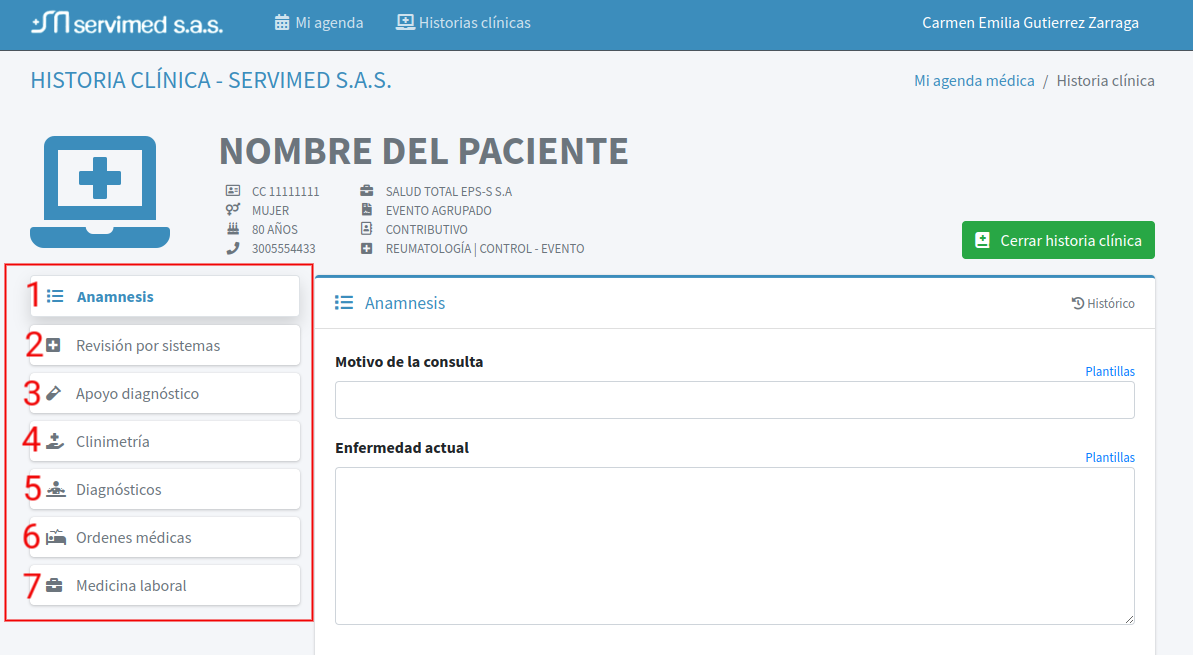Click the icon next to Diagnósticos

point(55,489)
